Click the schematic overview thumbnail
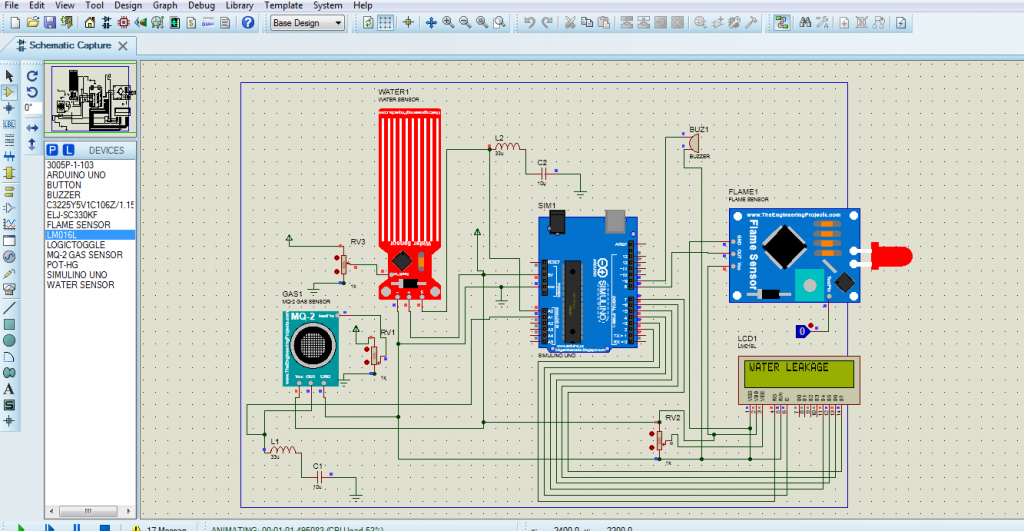Screen dimensions: 1024x531 click(91, 99)
